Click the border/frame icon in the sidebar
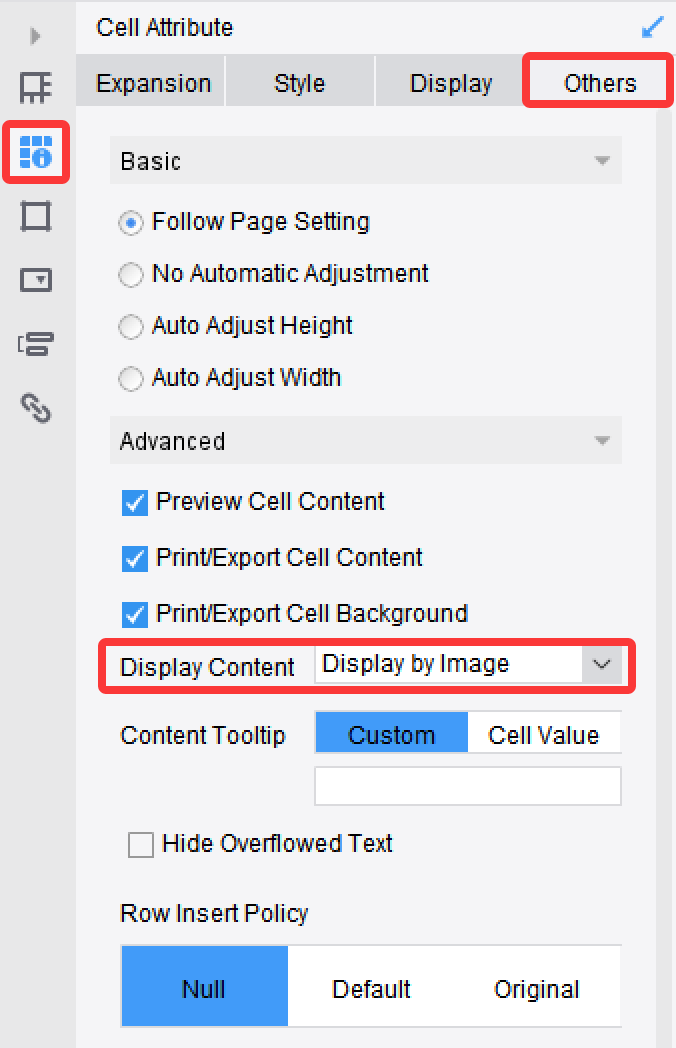 coord(36,217)
